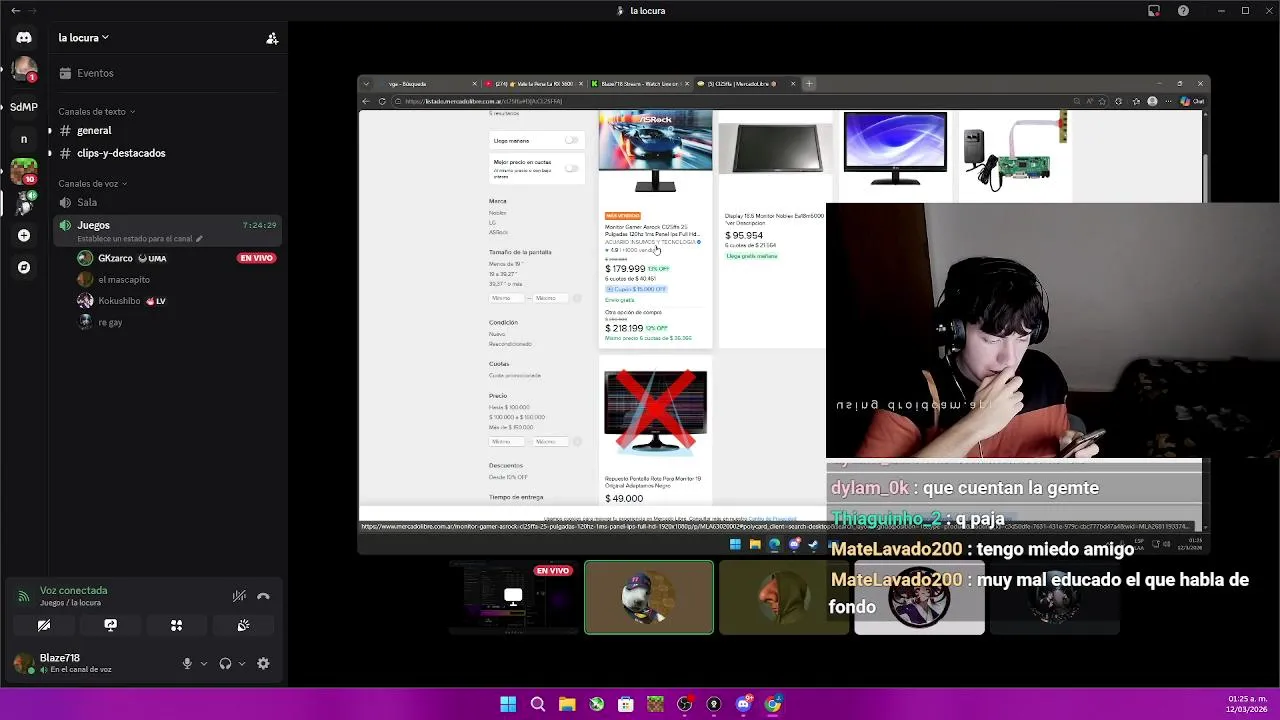1280x720 pixels.
Task: Disconnect from voice with hang-up icon
Action: coord(264,596)
